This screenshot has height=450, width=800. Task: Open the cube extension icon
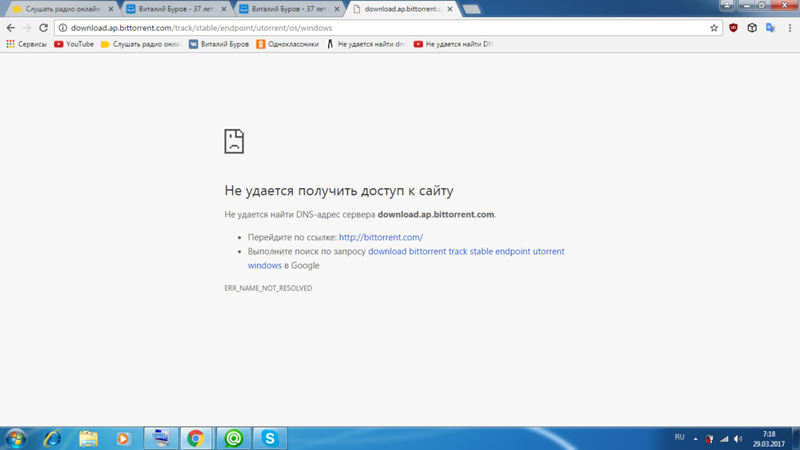tap(752, 28)
